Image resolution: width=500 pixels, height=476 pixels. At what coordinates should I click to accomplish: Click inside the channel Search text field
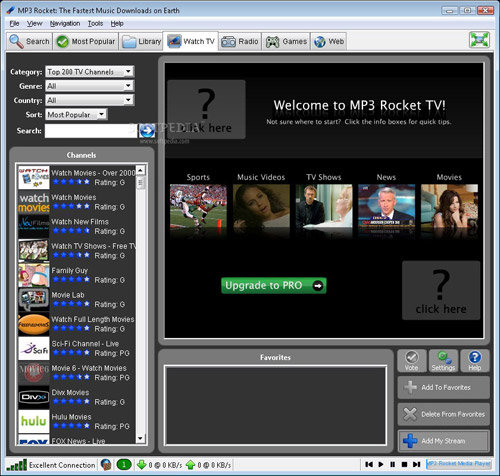click(91, 131)
